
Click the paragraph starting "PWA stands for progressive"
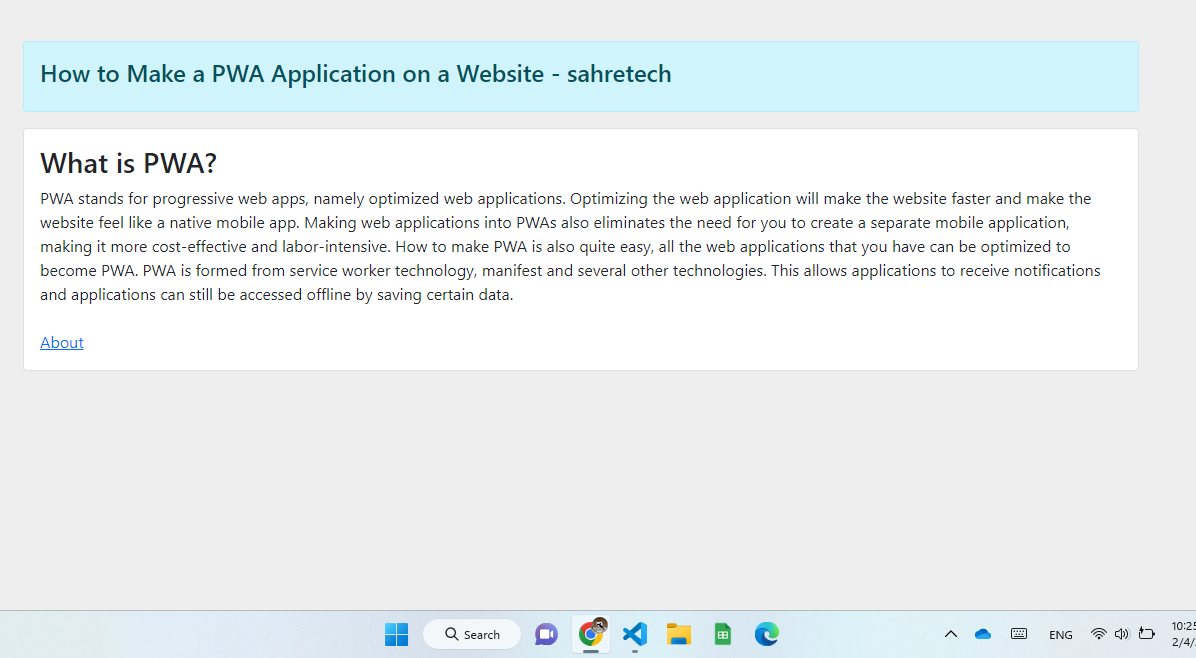[571, 246]
